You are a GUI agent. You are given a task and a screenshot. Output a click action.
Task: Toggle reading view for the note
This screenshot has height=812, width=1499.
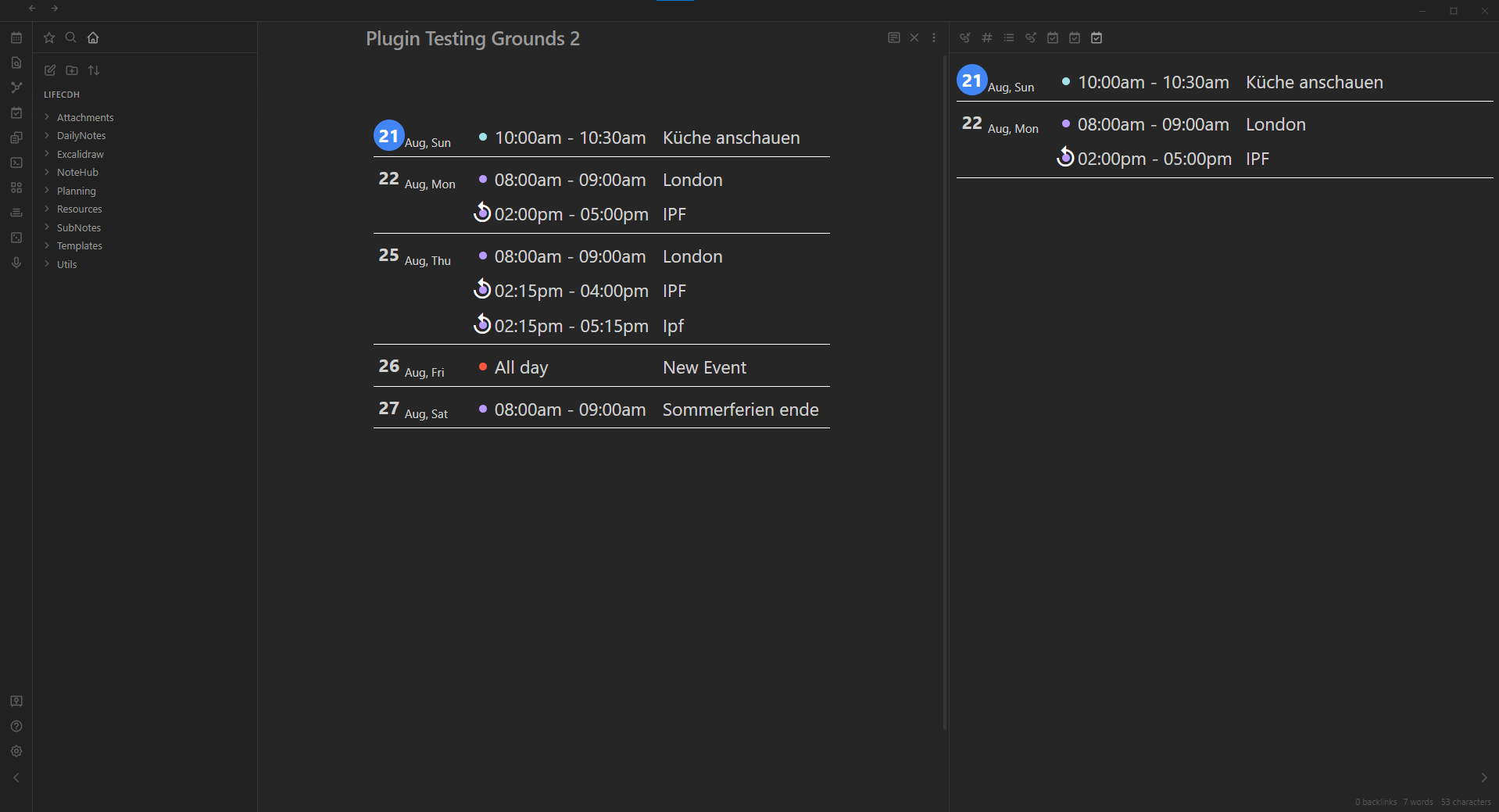click(x=894, y=38)
